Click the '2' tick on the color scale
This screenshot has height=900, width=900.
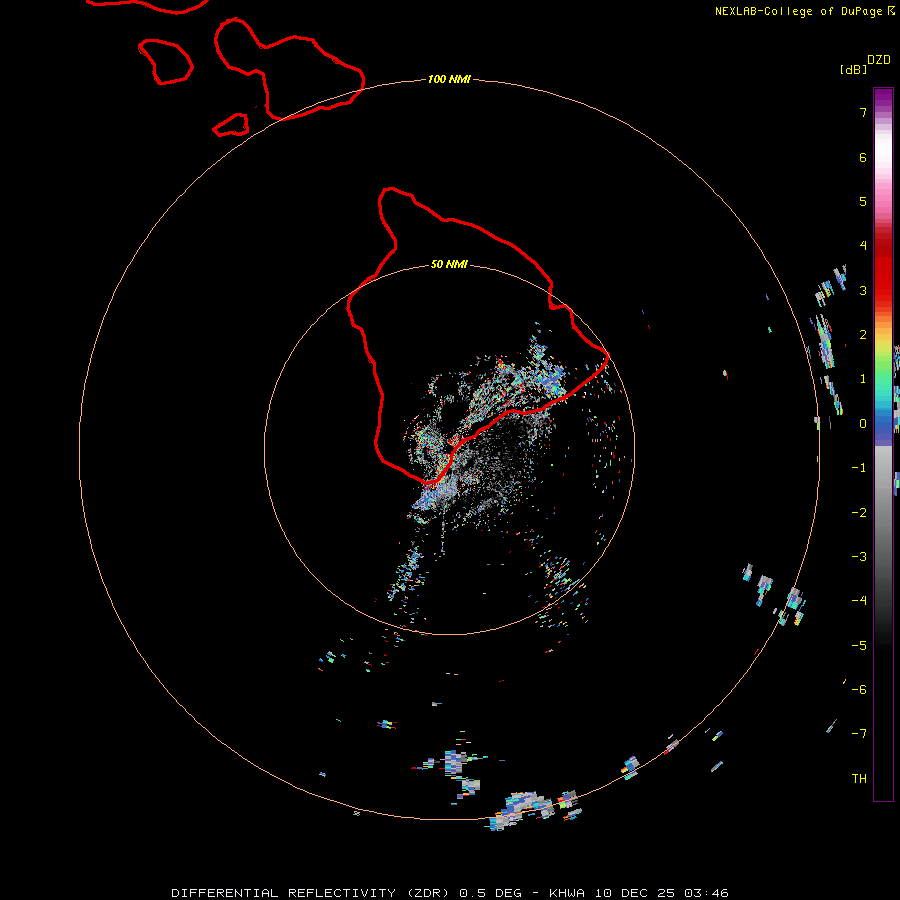863,334
